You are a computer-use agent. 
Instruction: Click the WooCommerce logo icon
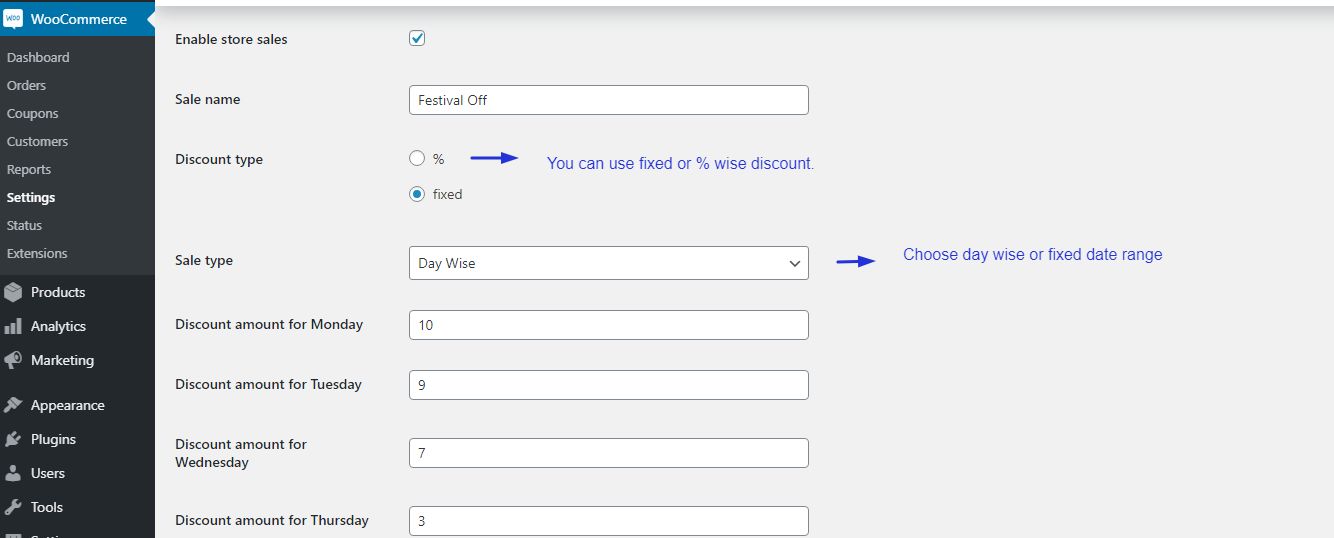point(13,19)
